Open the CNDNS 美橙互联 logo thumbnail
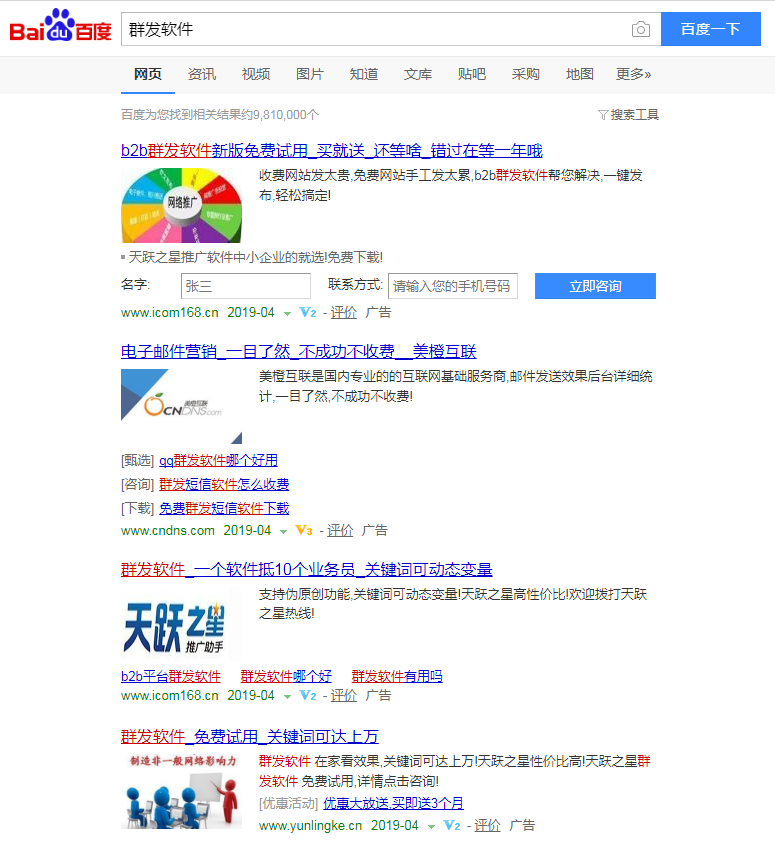Image resolution: width=775 pixels, height=851 pixels. pos(181,407)
